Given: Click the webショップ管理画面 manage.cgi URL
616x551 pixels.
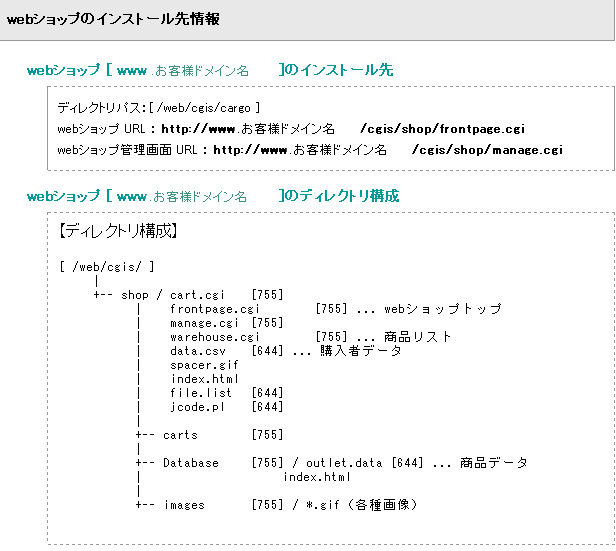Looking at the screenshot, I should pyautogui.click(x=388, y=150).
